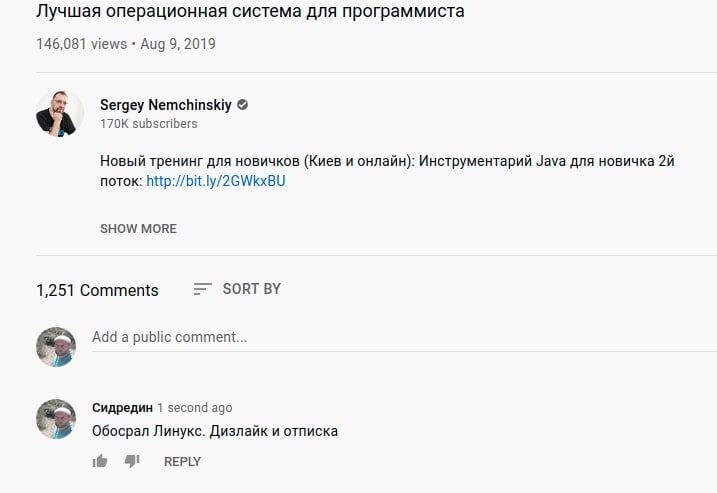Click the sort lines icon
This screenshot has height=493, width=717.
(x=202, y=289)
